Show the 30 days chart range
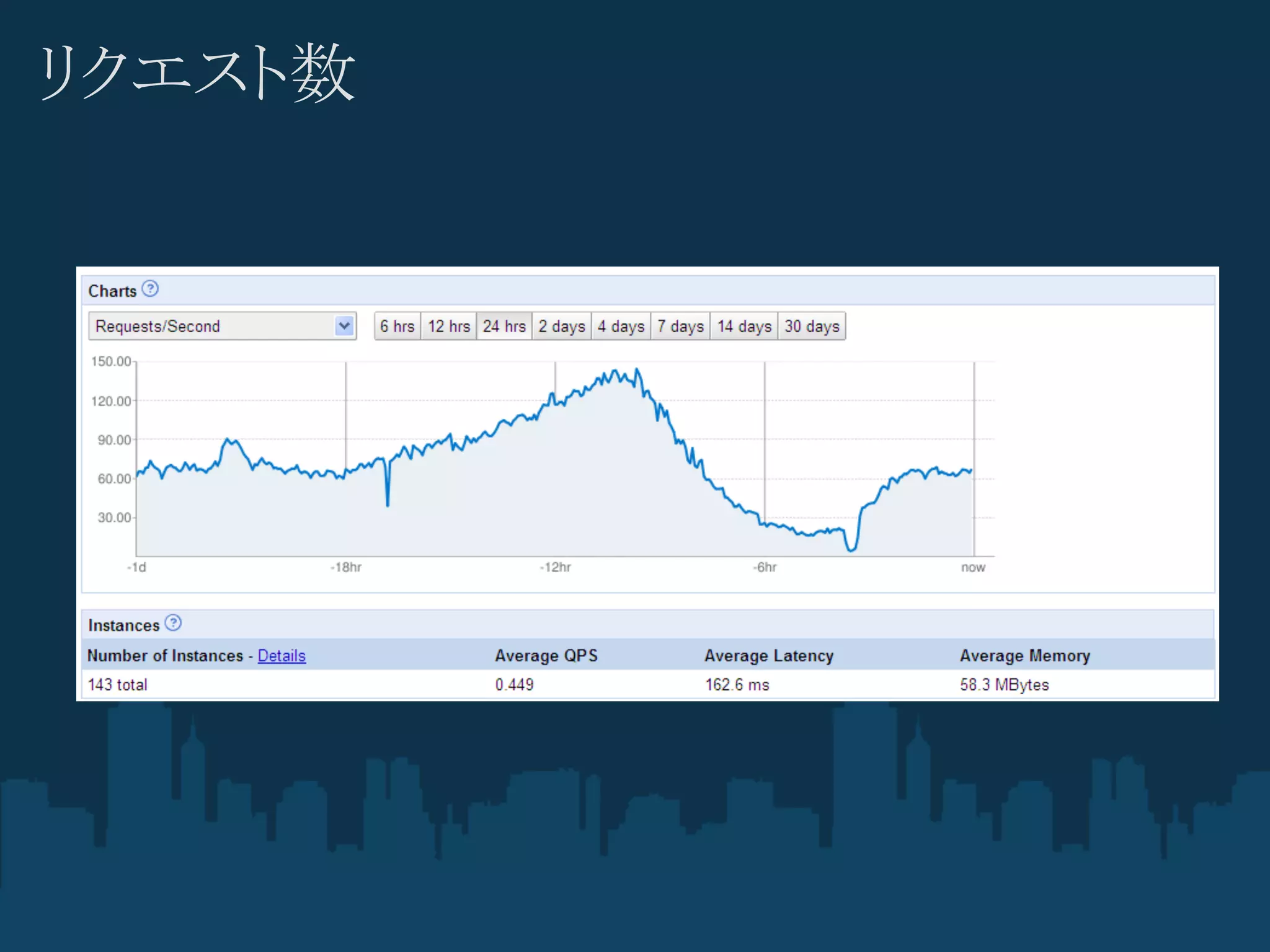Screen dimensions: 1270x952 pos(811,326)
